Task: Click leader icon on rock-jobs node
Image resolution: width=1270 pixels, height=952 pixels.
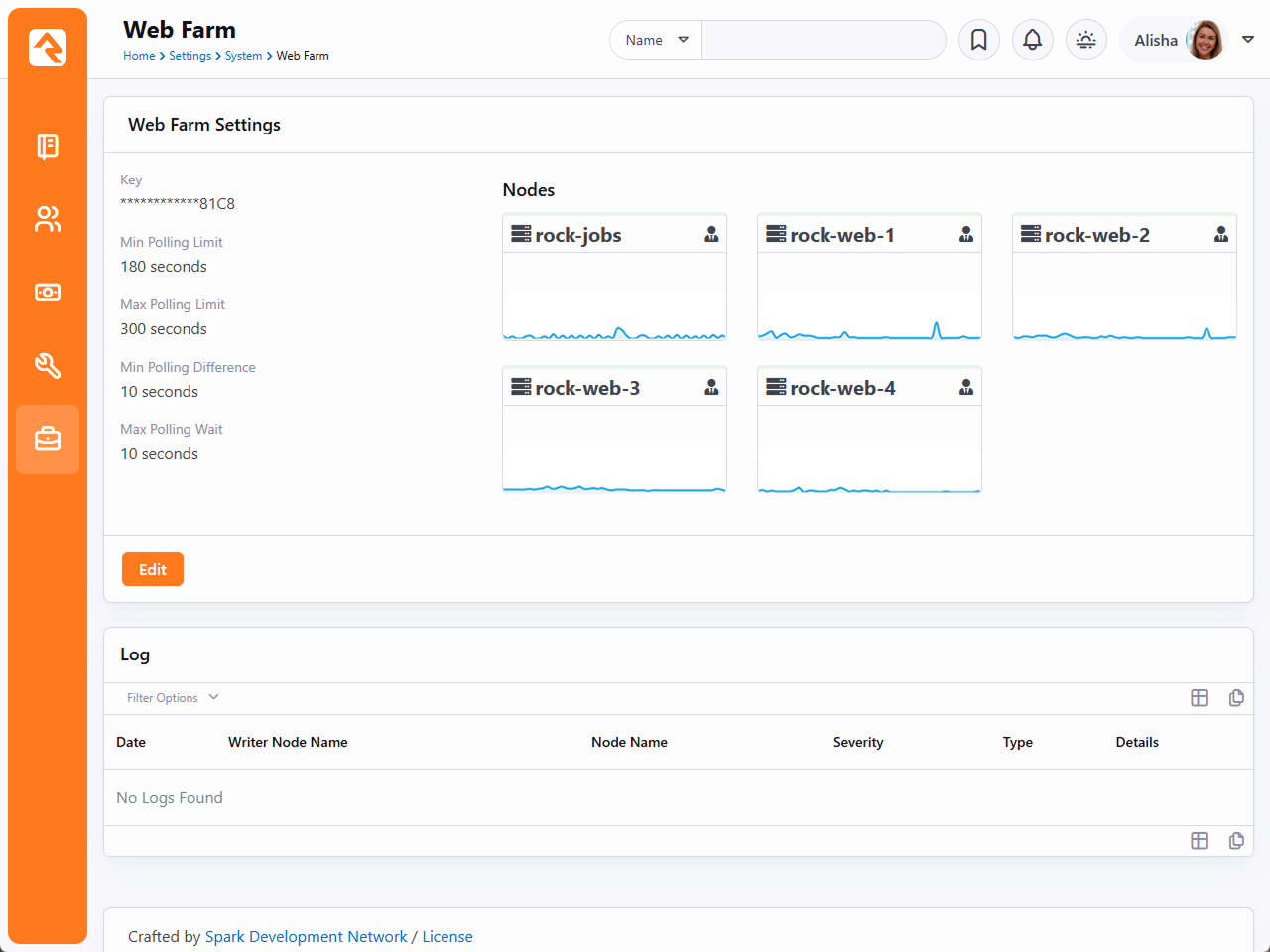Action: [711, 235]
